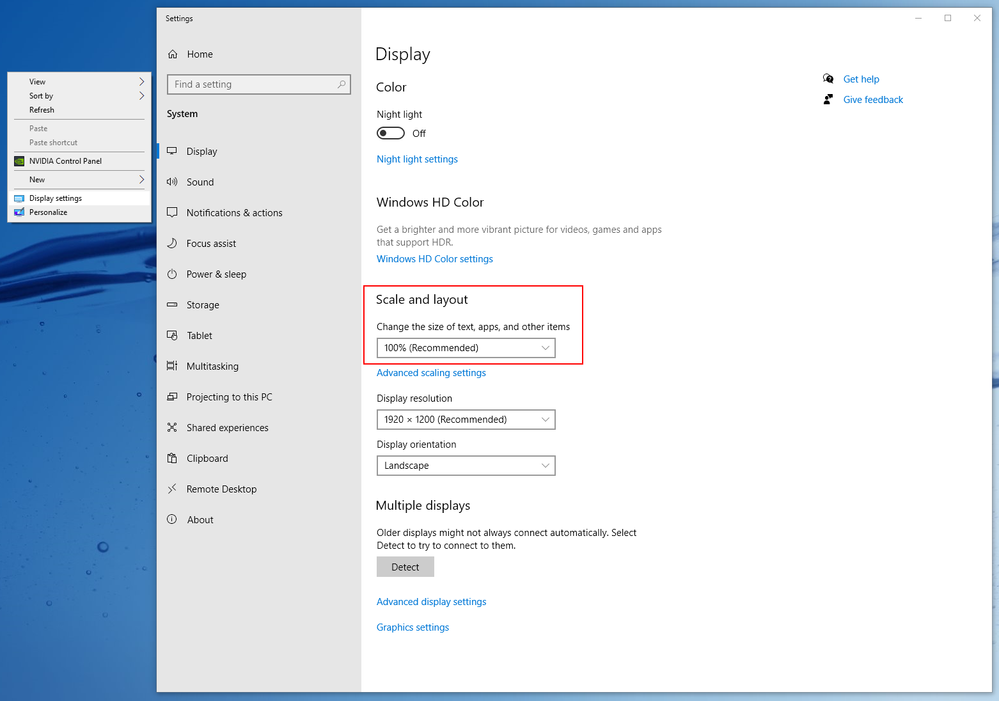This screenshot has height=701, width=999.
Task: Open the Storage settings page
Action: (259, 305)
